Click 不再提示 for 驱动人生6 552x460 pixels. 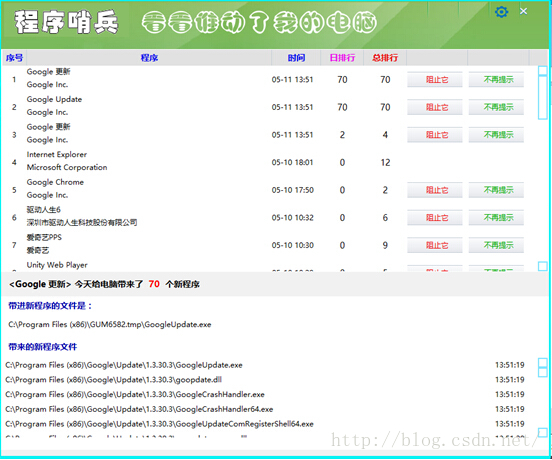496,218
